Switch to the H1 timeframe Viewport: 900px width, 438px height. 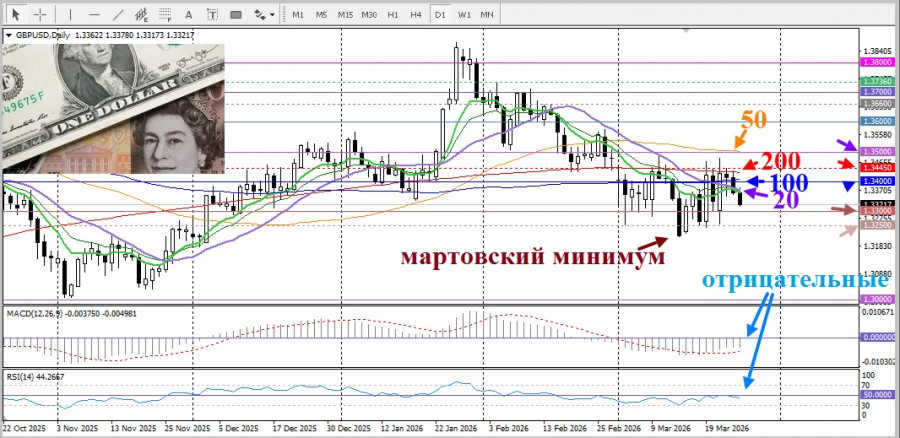tap(393, 14)
